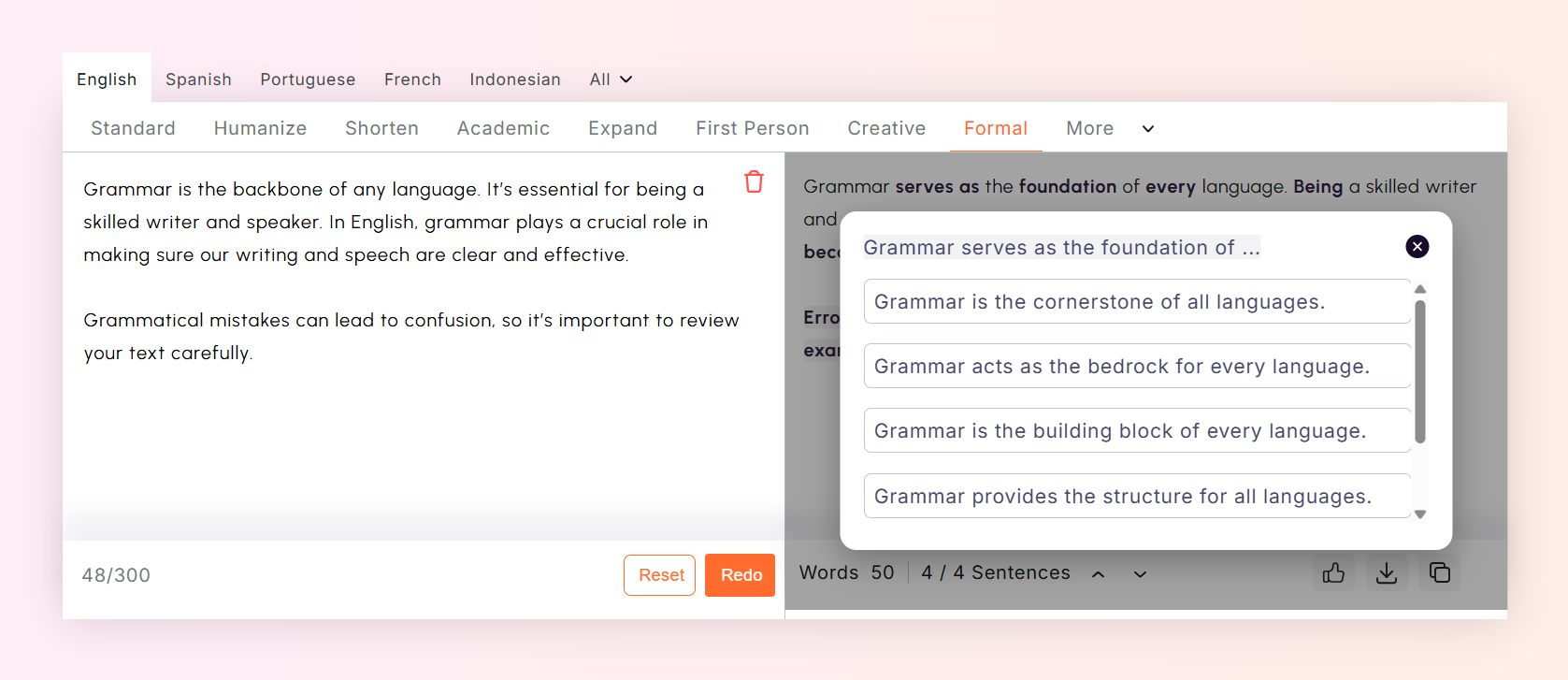Click the bold 'Being' word in output
Image resolution: width=1568 pixels, height=680 pixels.
pyautogui.click(x=1318, y=186)
